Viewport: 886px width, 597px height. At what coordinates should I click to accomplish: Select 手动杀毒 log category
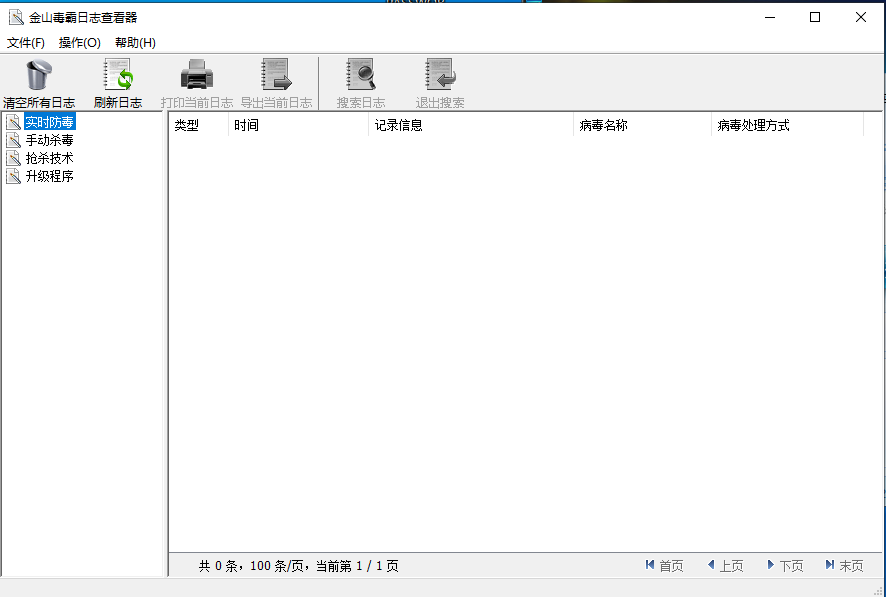[x=49, y=140]
